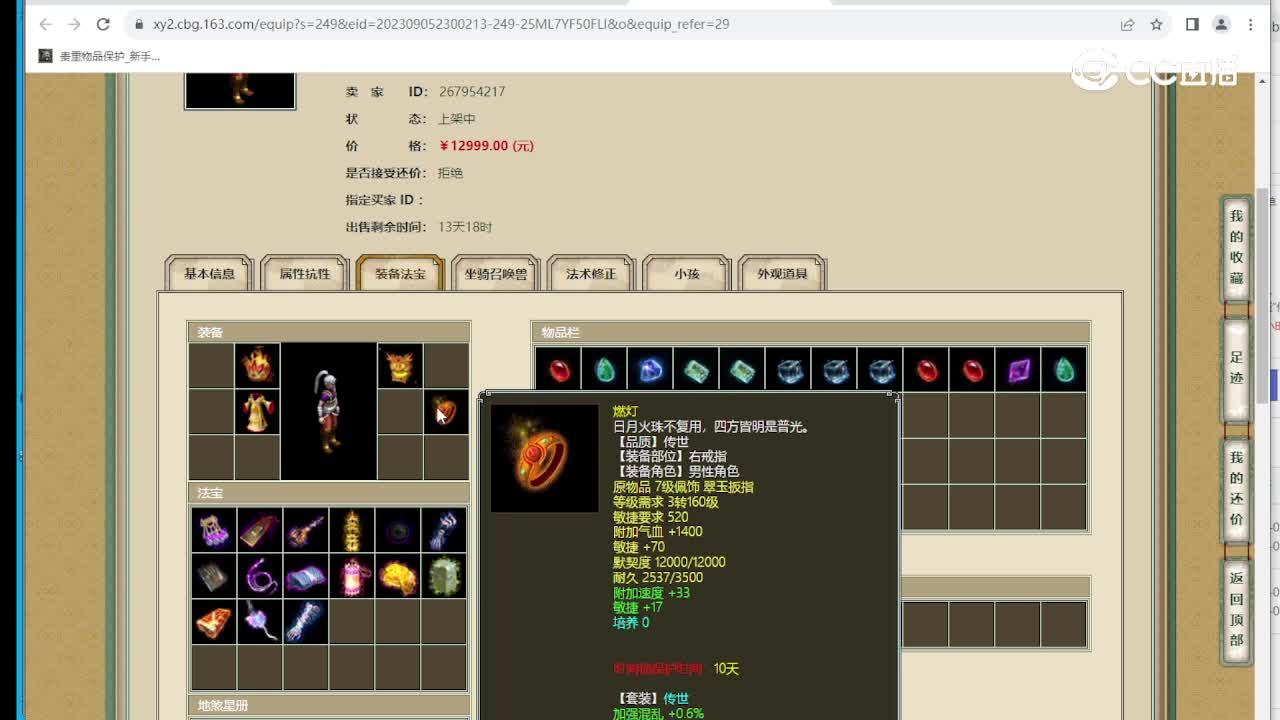The height and width of the screenshot is (720, 1280).
Task: Open the 坐骑召唤兽 tab
Action: click(495, 273)
